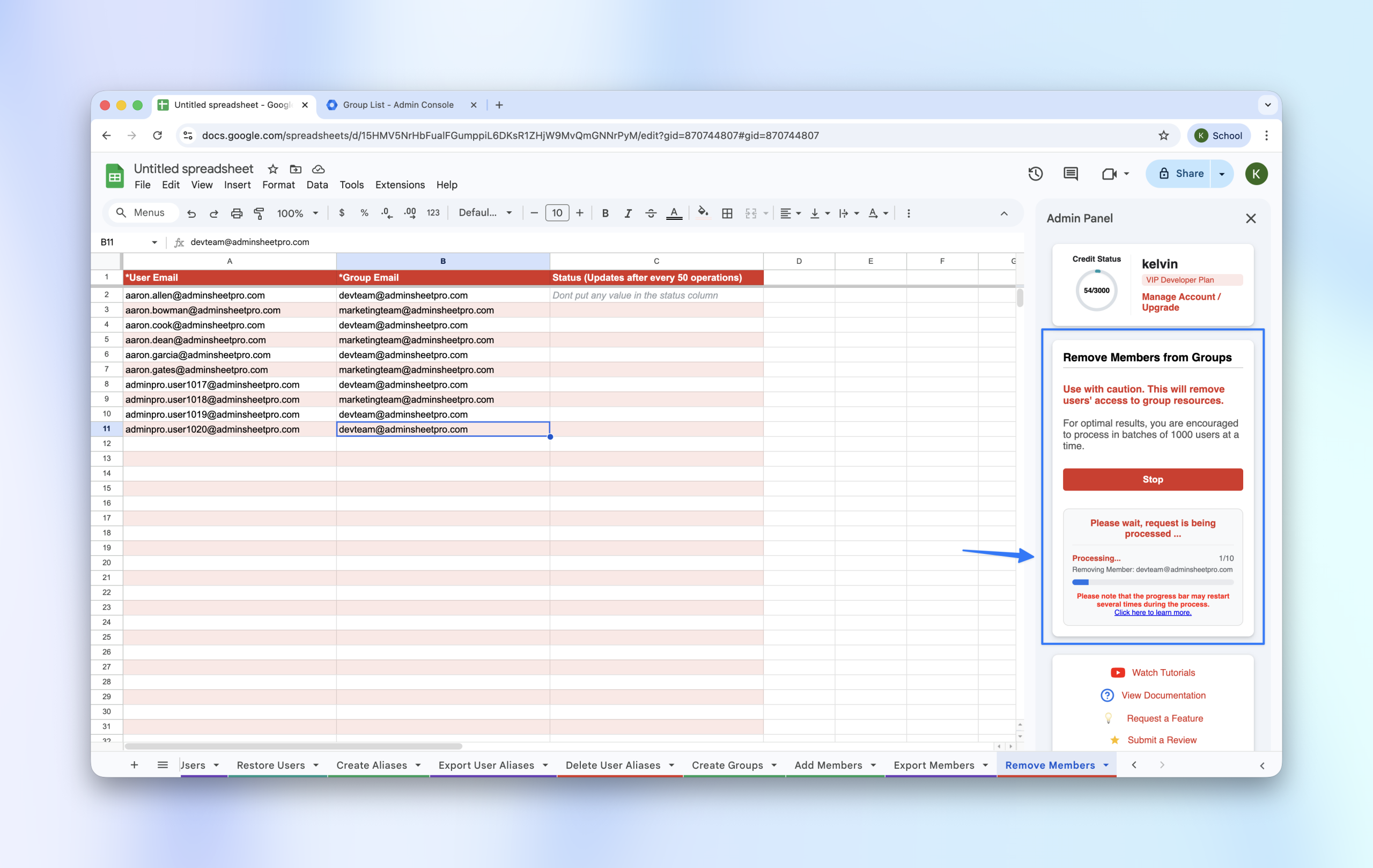This screenshot has height=868, width=1373.
Task: Open the cell name box dropdown
Action: 154,242
